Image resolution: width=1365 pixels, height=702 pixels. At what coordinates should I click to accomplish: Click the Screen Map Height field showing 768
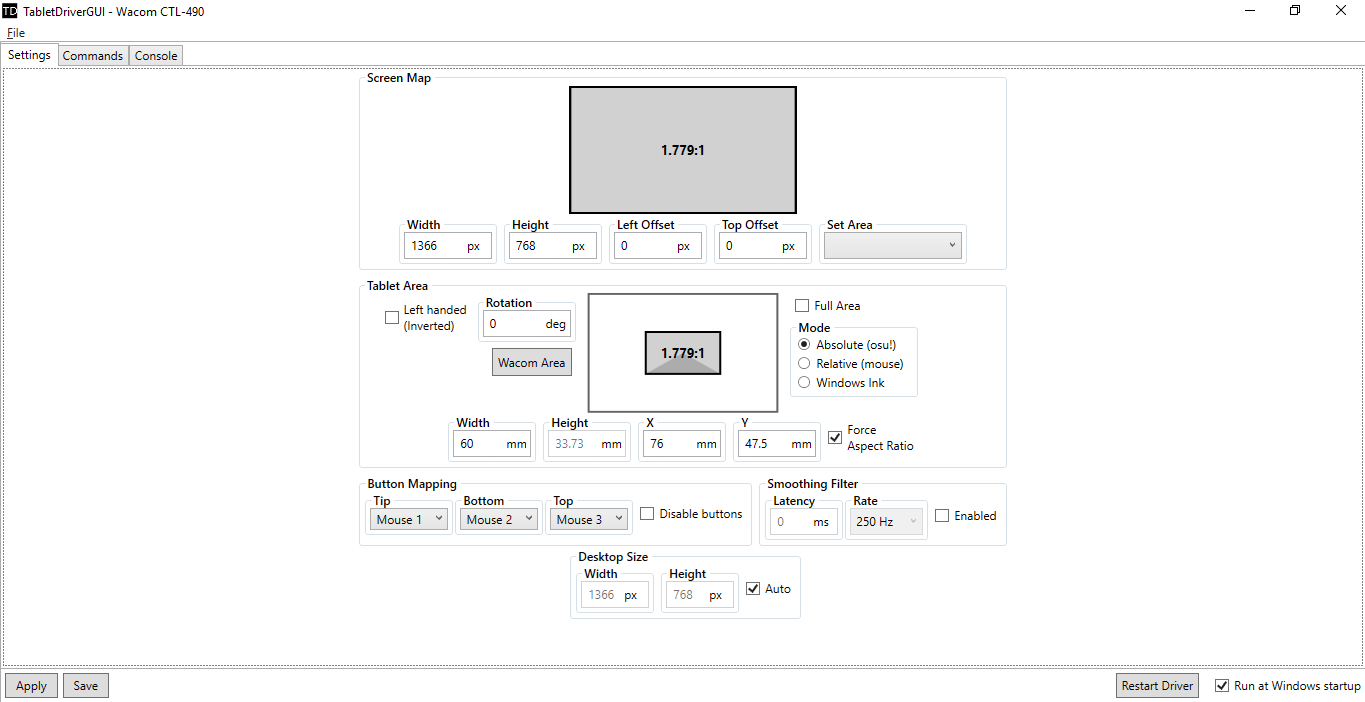[553, 245]
